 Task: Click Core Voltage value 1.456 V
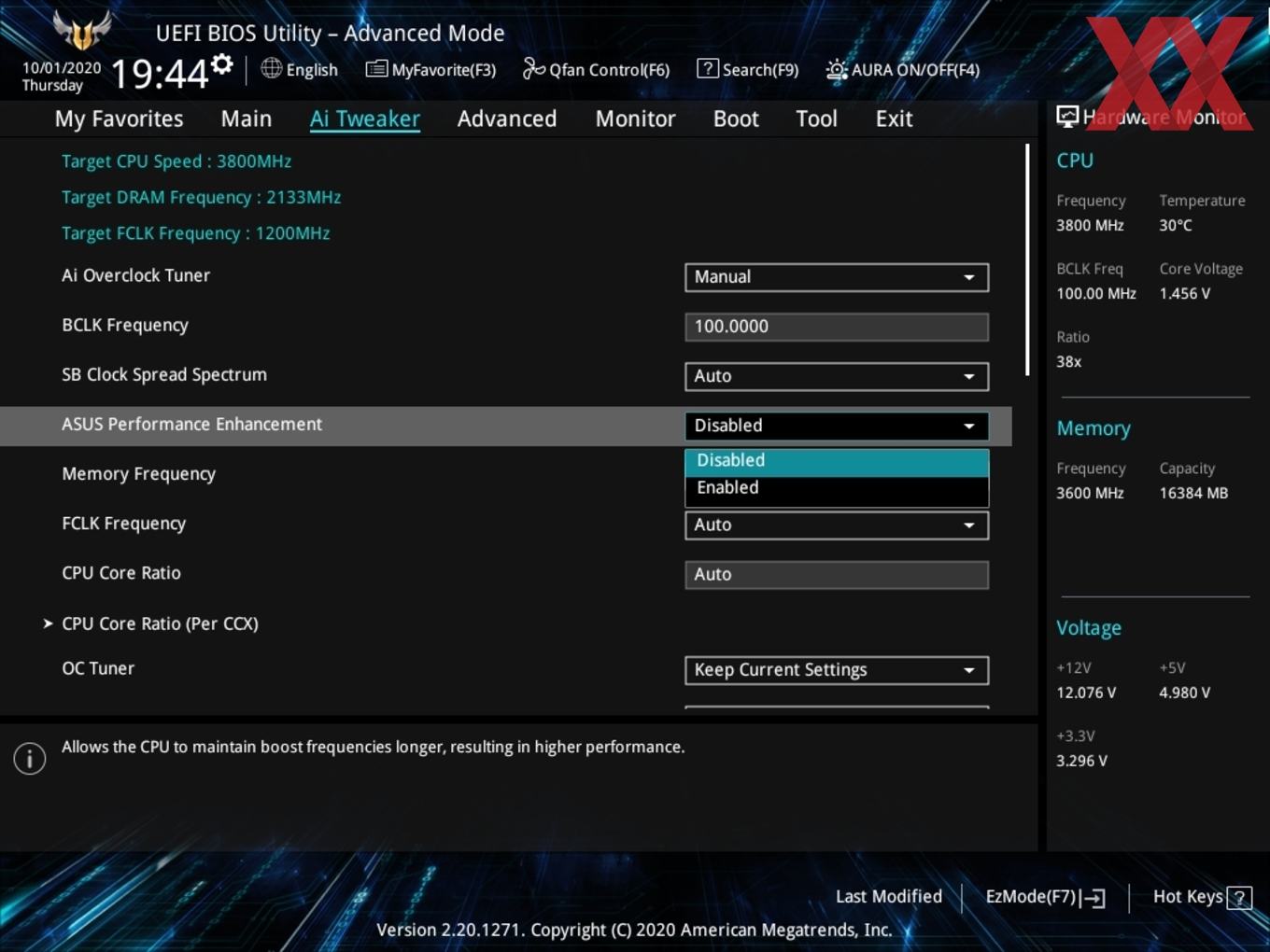pos(1184,293)
